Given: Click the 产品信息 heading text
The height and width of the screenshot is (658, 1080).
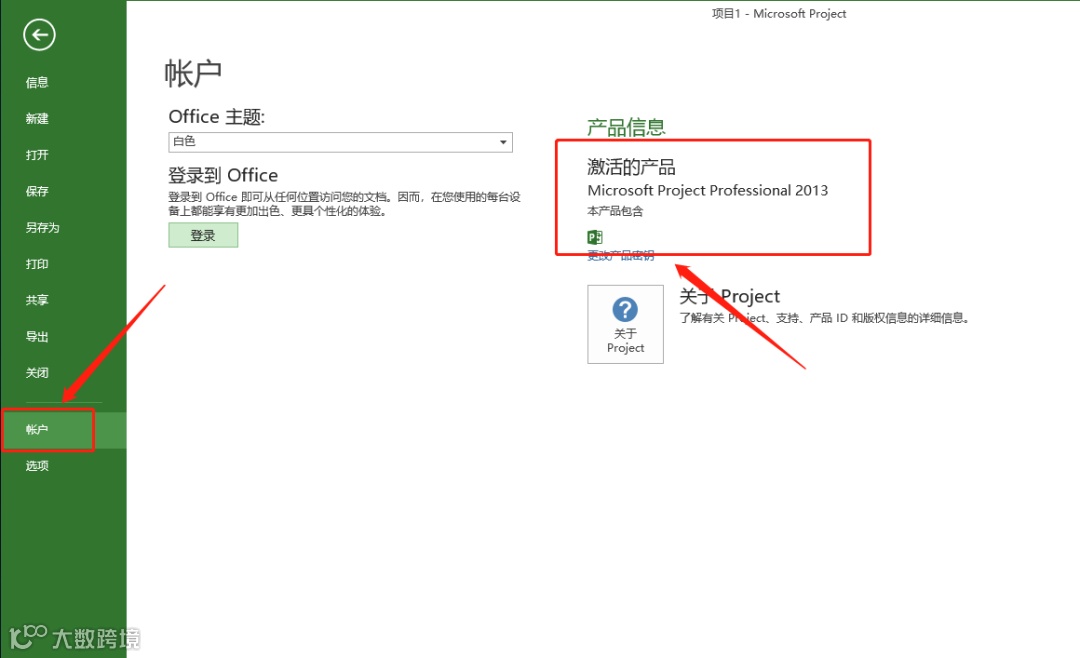Looking at the screenshot, I should (626, 127).
